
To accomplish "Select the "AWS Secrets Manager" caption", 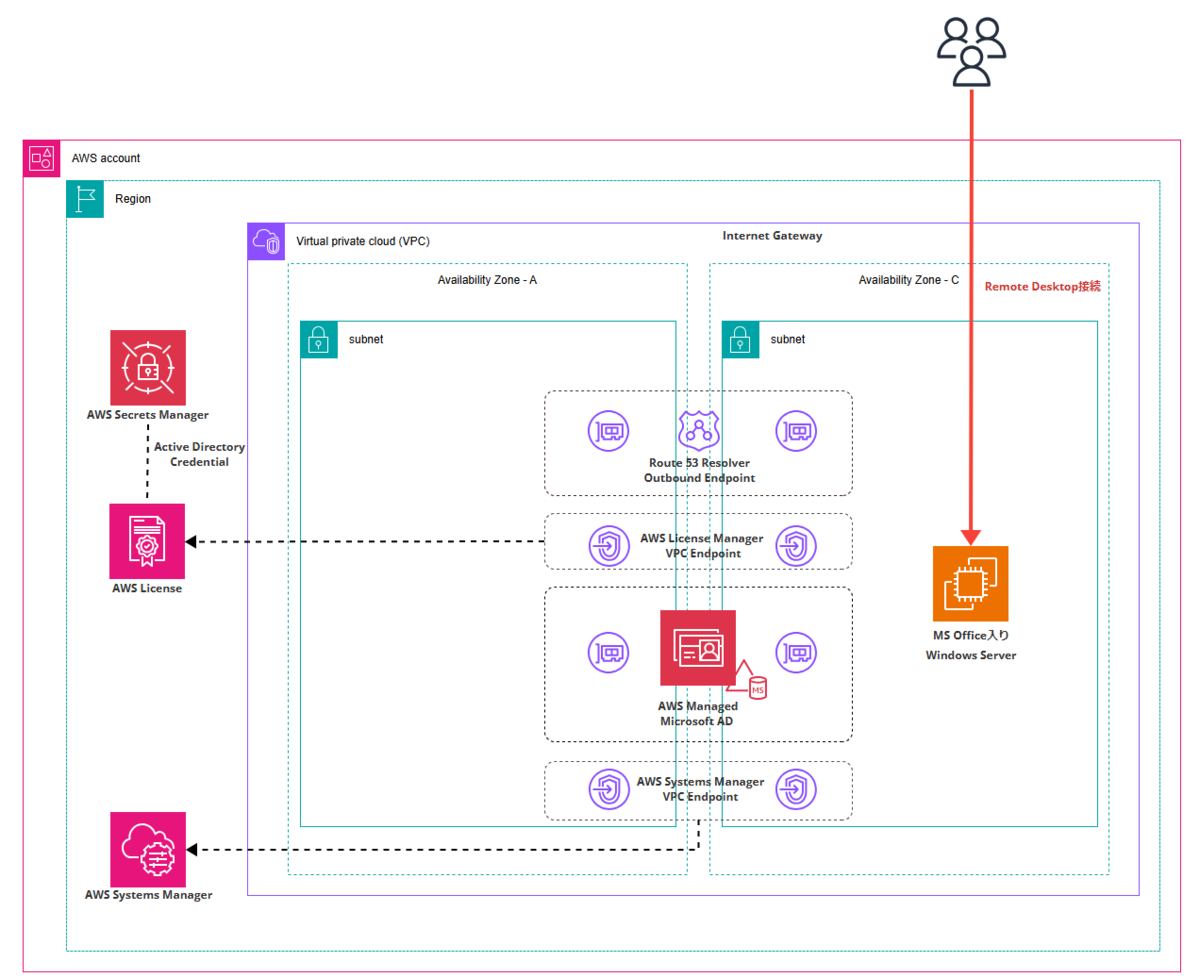I will pos(148,415).
